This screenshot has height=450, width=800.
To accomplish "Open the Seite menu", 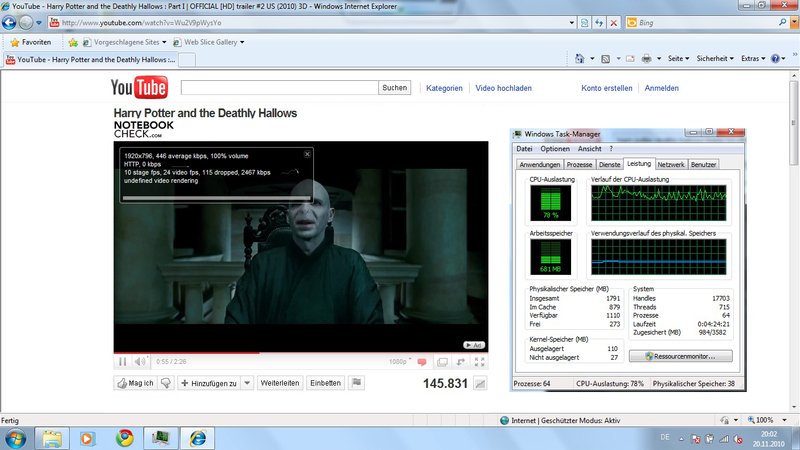I will (x=678, y=59).
